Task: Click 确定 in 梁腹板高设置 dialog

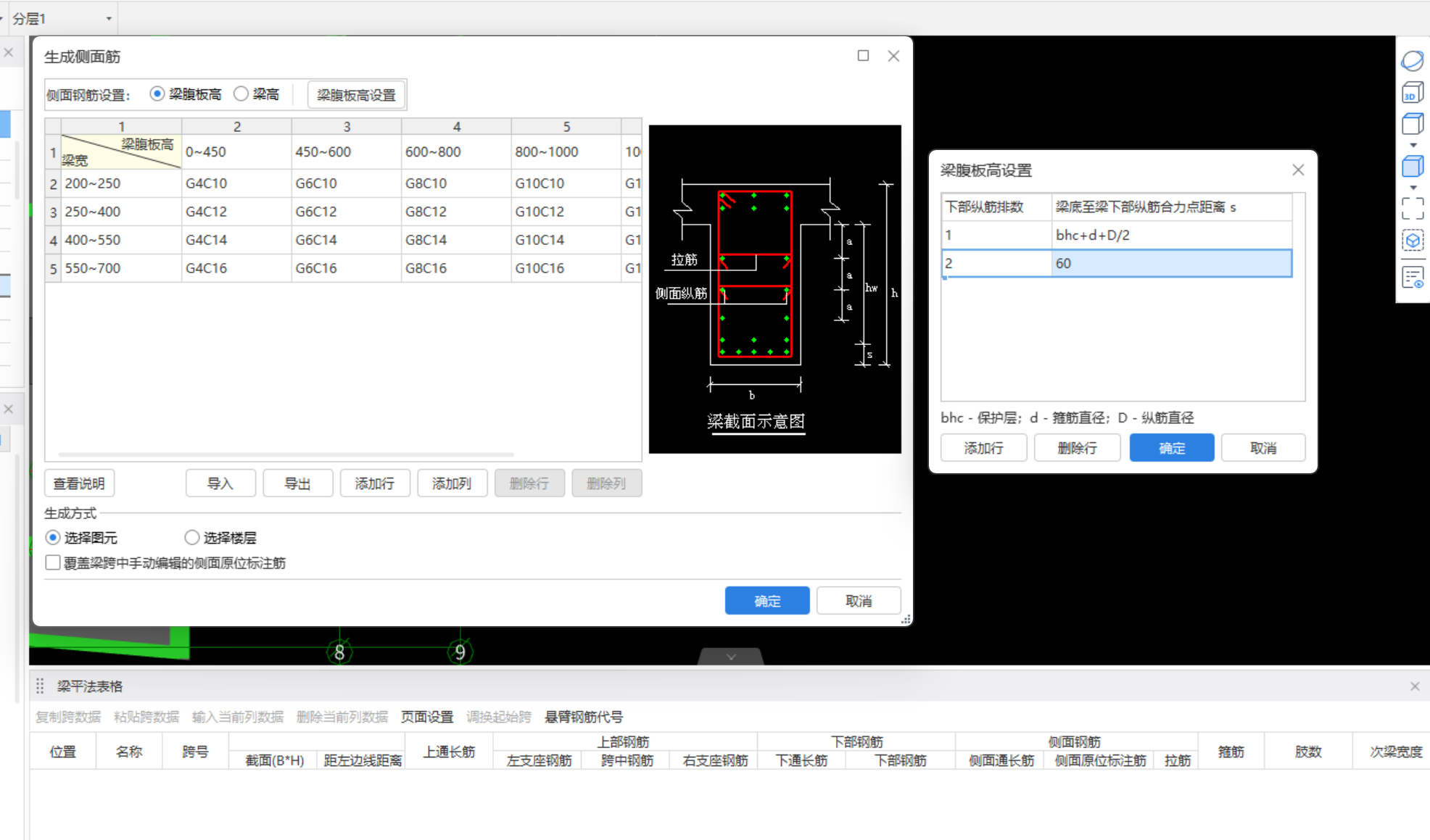Action: tap(1172, 448)
